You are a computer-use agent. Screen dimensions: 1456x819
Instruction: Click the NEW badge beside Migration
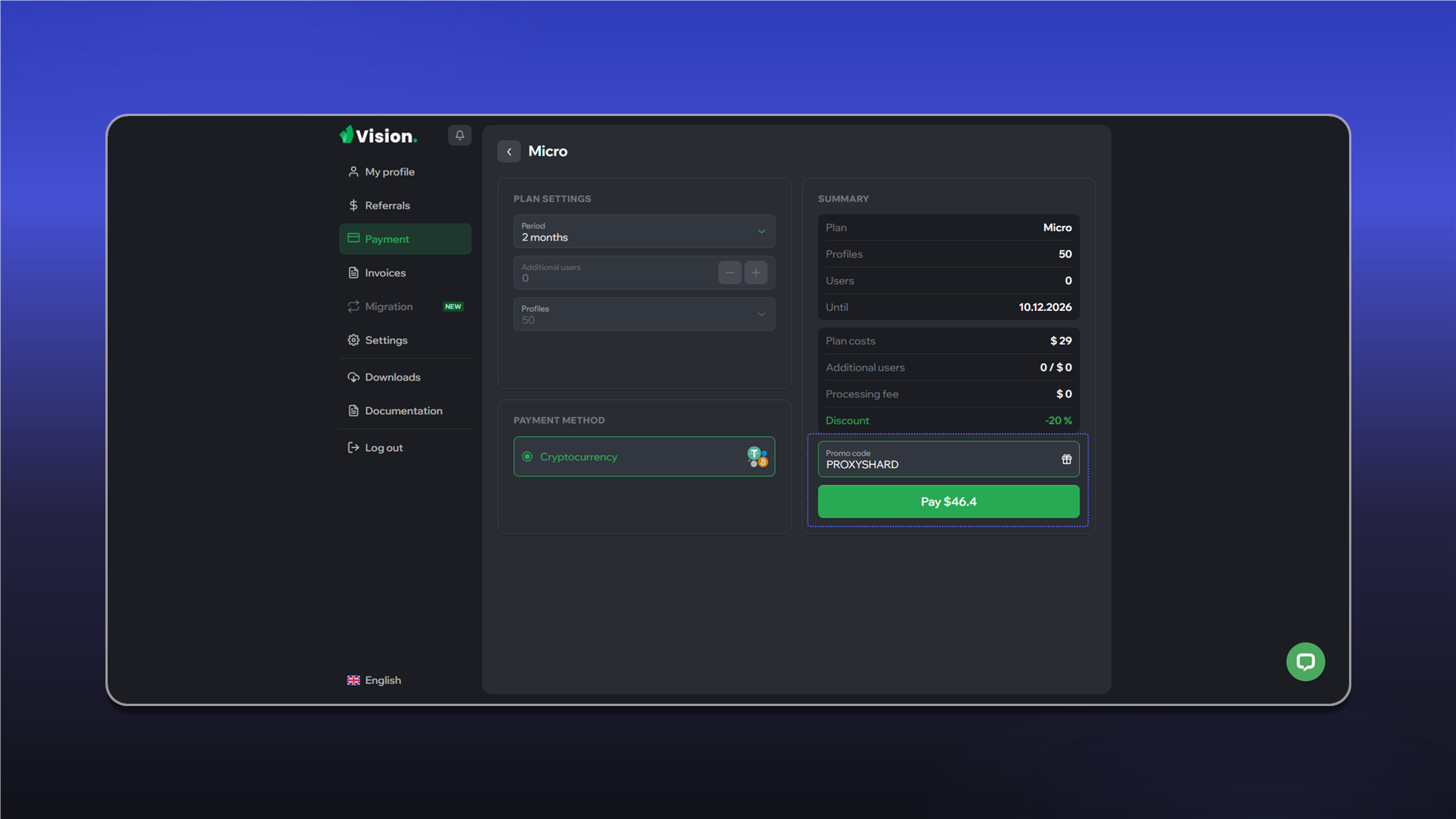click(x=453, y=306)
